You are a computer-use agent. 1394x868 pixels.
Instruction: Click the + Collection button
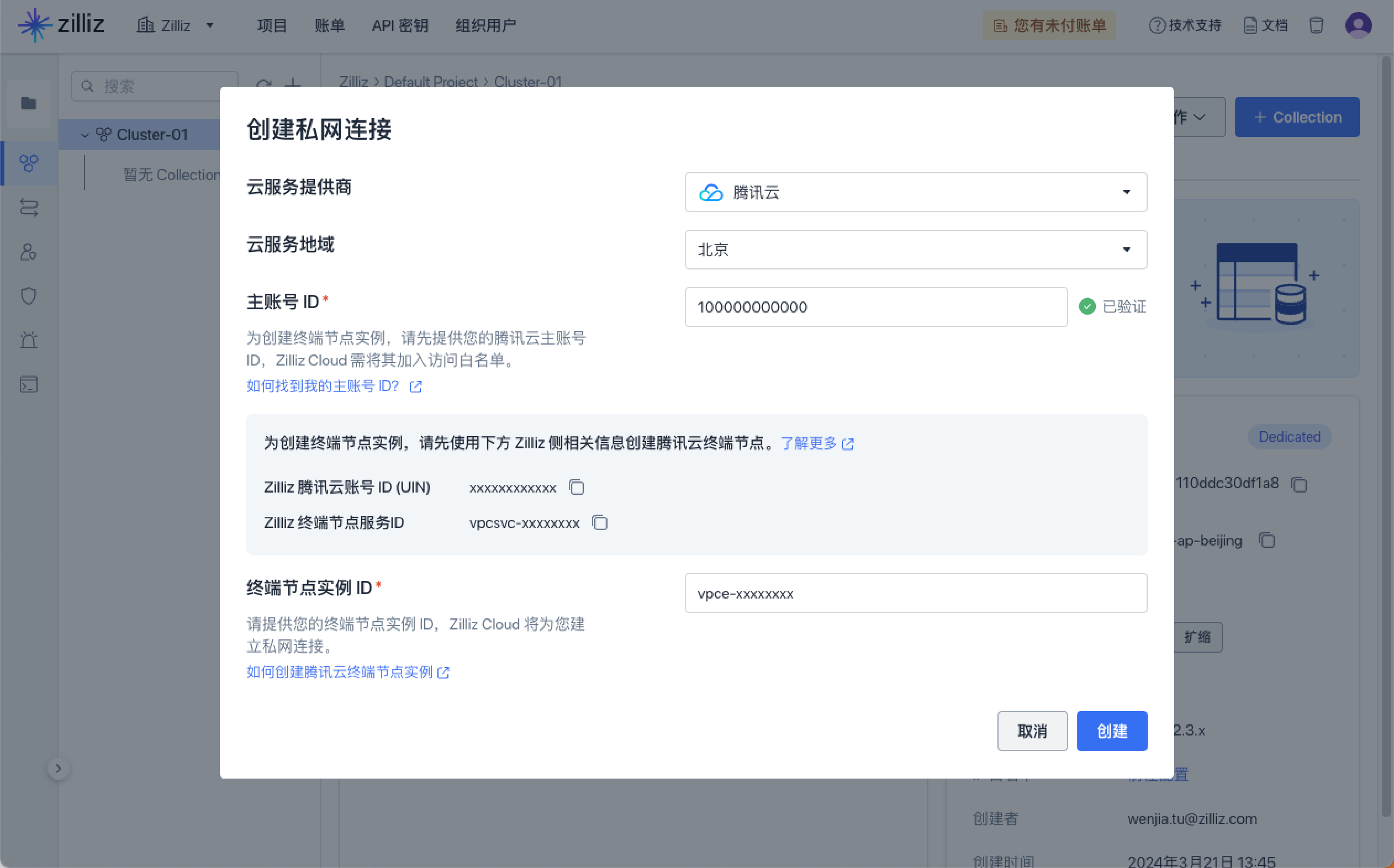click(x=1297, y=117)
